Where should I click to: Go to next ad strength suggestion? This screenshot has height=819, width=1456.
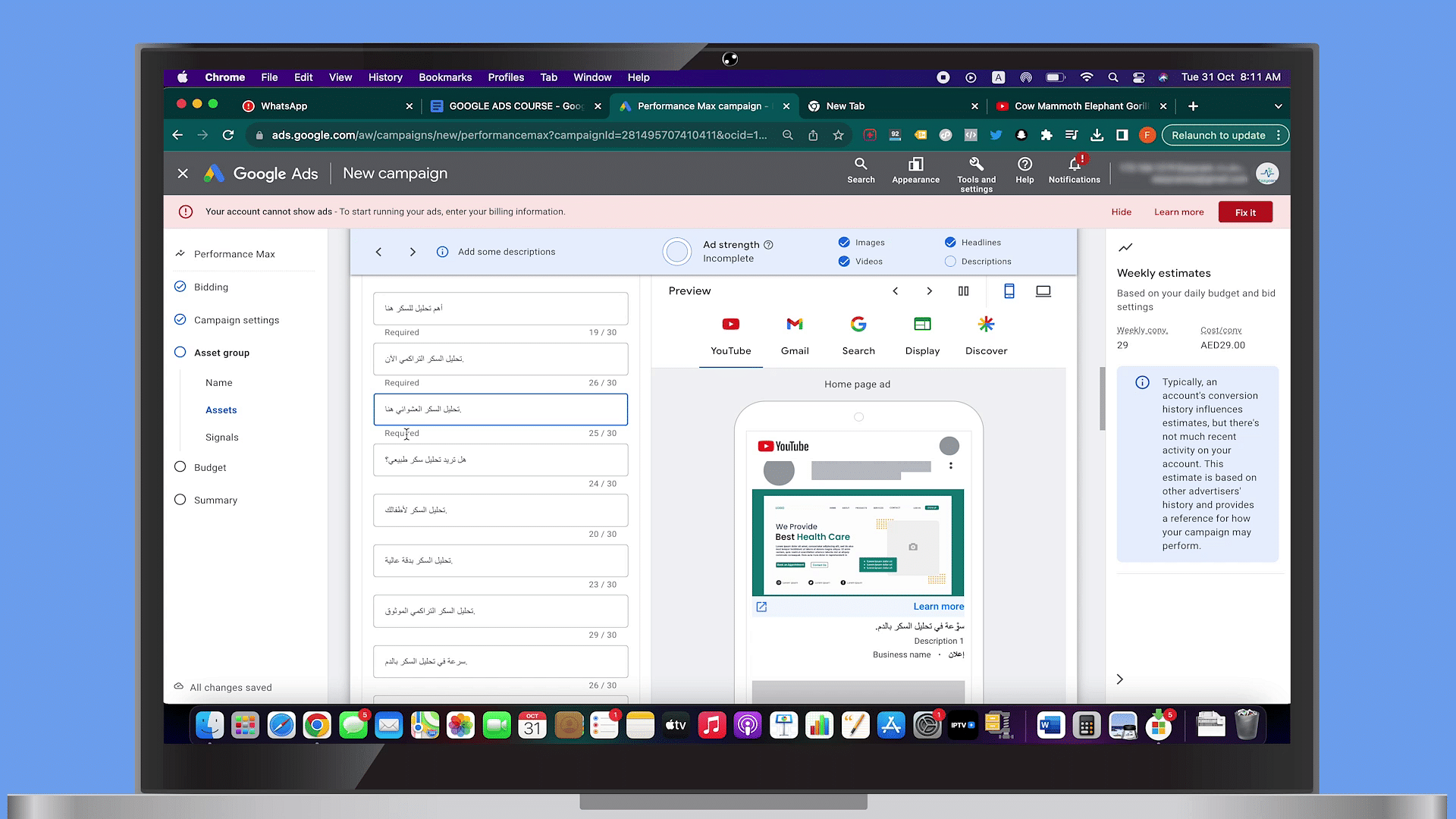tap(413, 252)
